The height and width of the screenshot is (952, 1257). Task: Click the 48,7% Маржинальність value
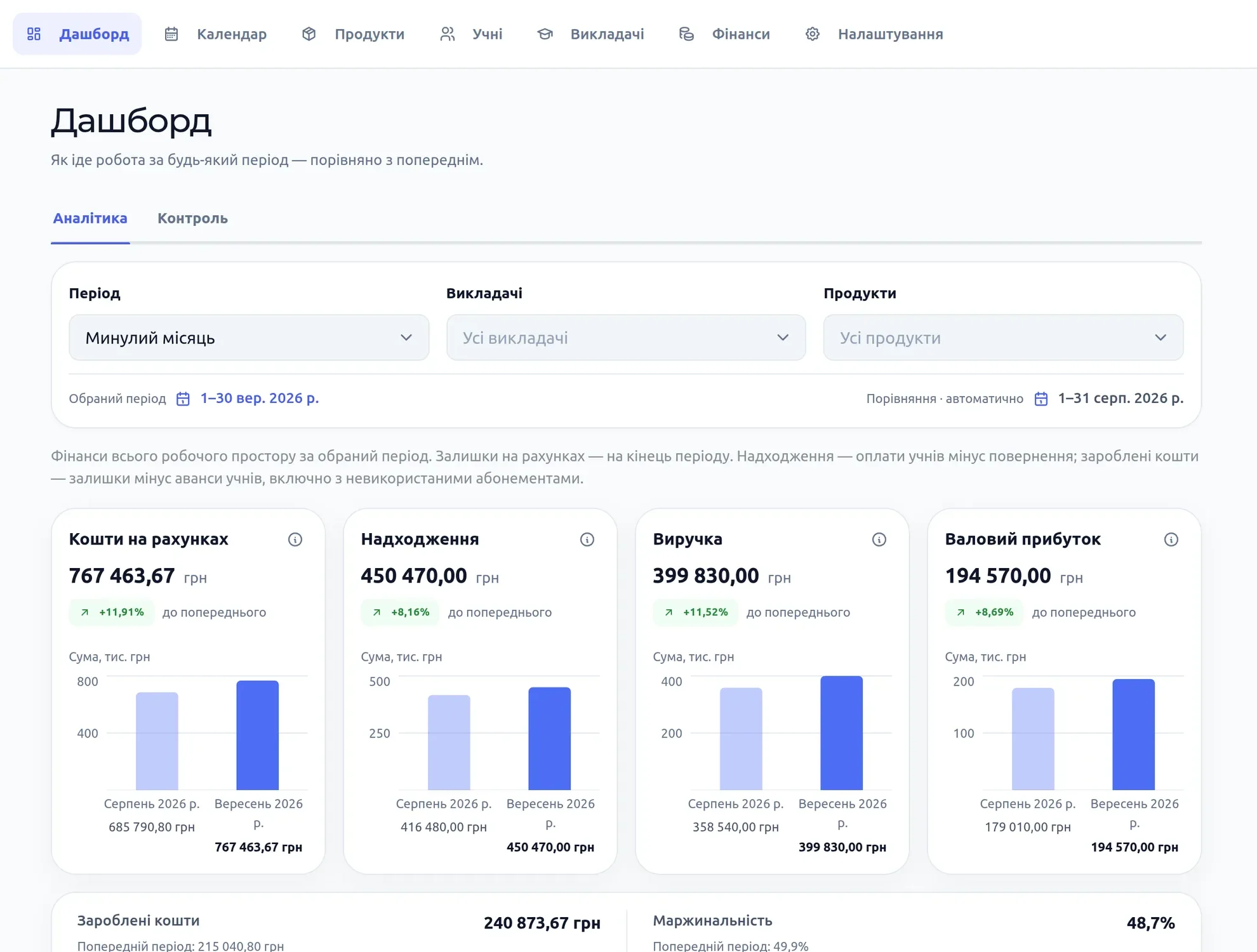[1151, 923]
